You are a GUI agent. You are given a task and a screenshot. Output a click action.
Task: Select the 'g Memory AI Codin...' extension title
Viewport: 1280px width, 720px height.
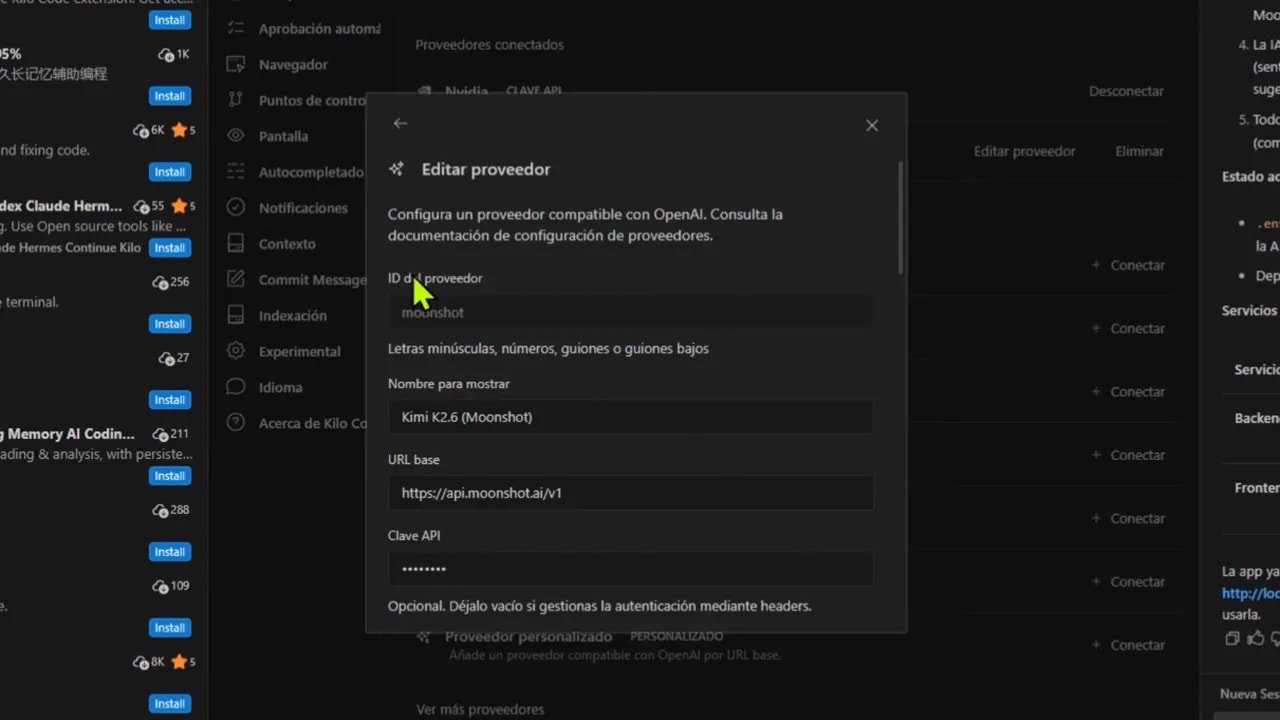pos(67,434)
